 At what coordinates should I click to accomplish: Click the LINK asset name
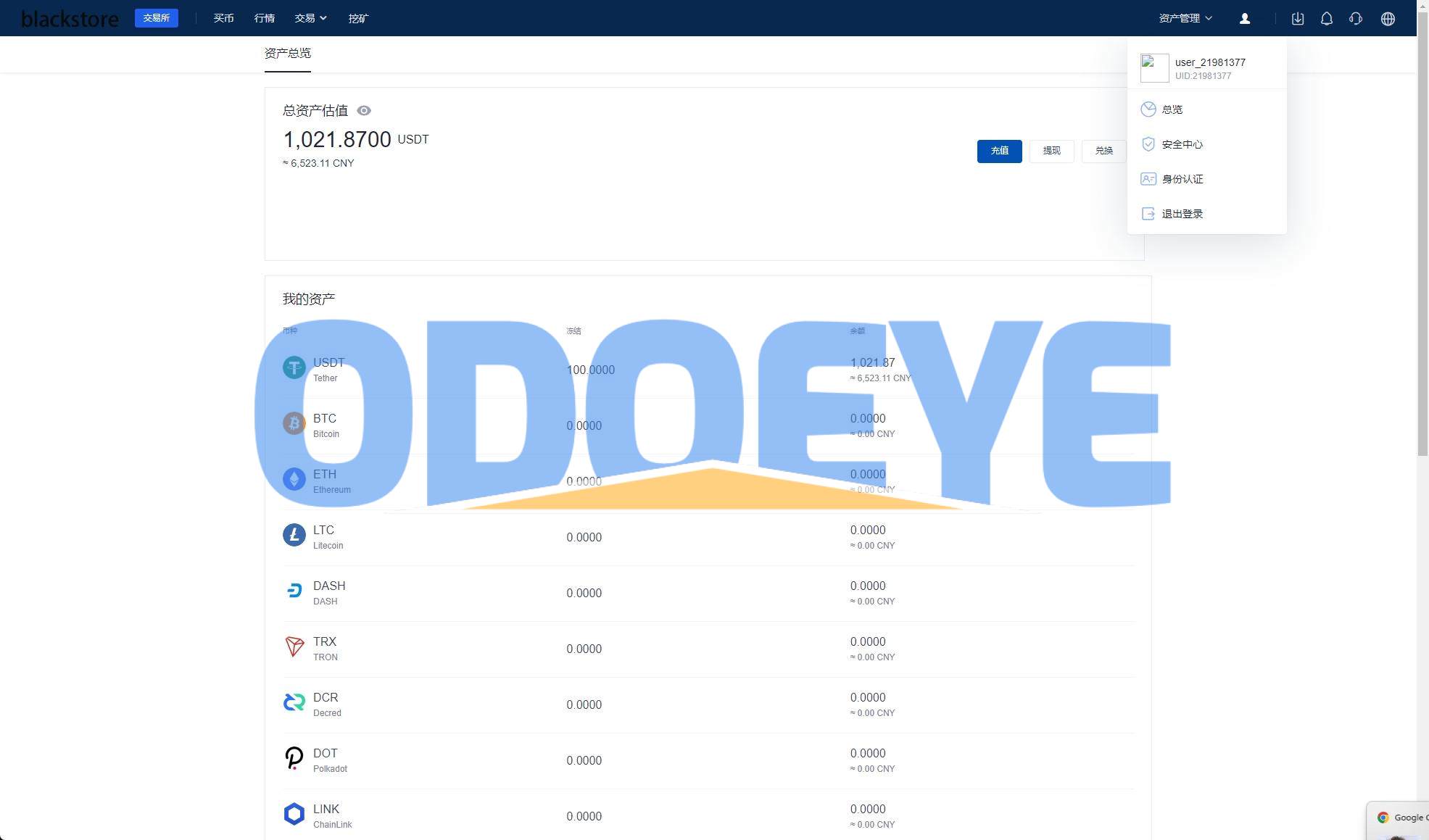click(326, 809)
